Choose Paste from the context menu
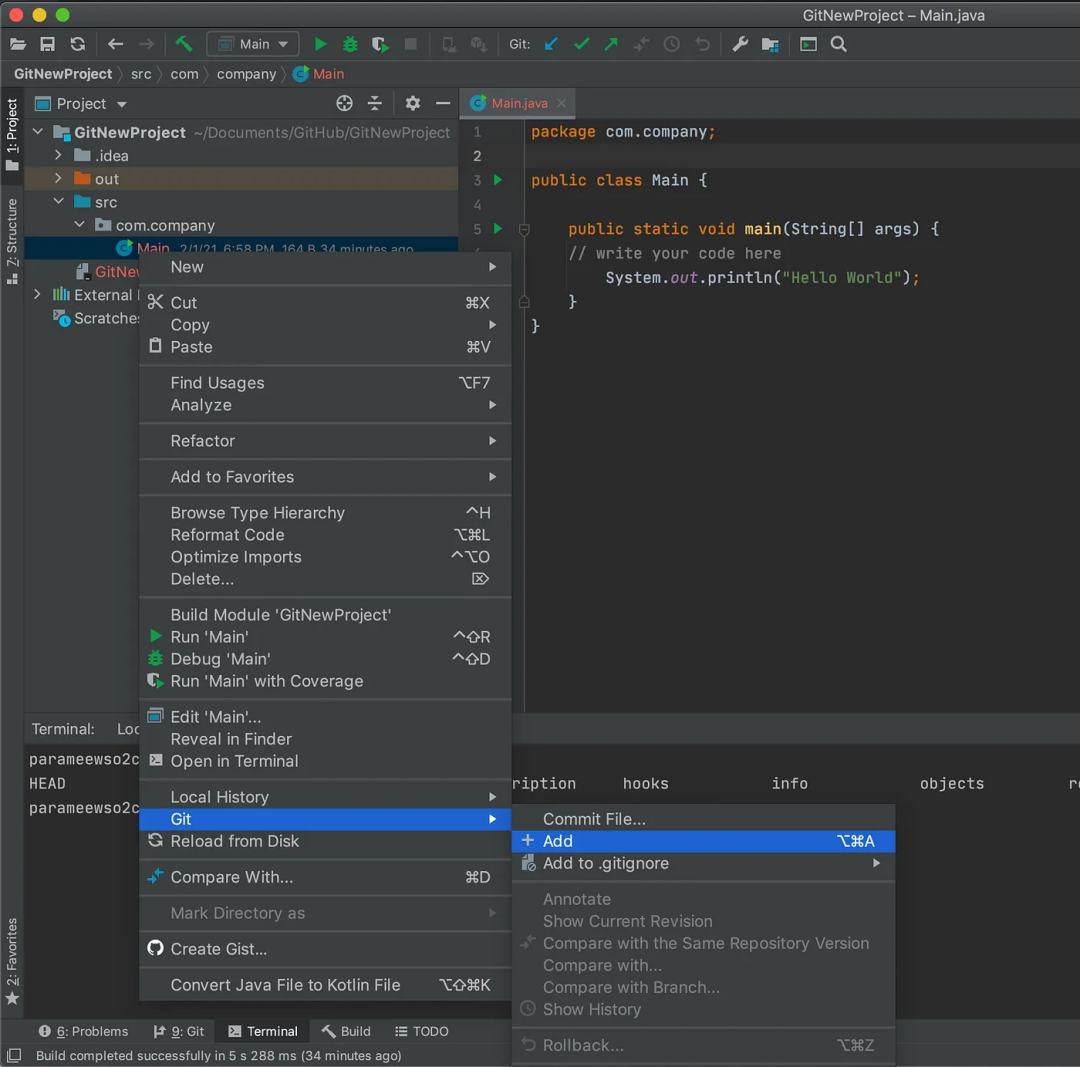This screenshot has width=1080, height=1067. click(x=325, y=347)
